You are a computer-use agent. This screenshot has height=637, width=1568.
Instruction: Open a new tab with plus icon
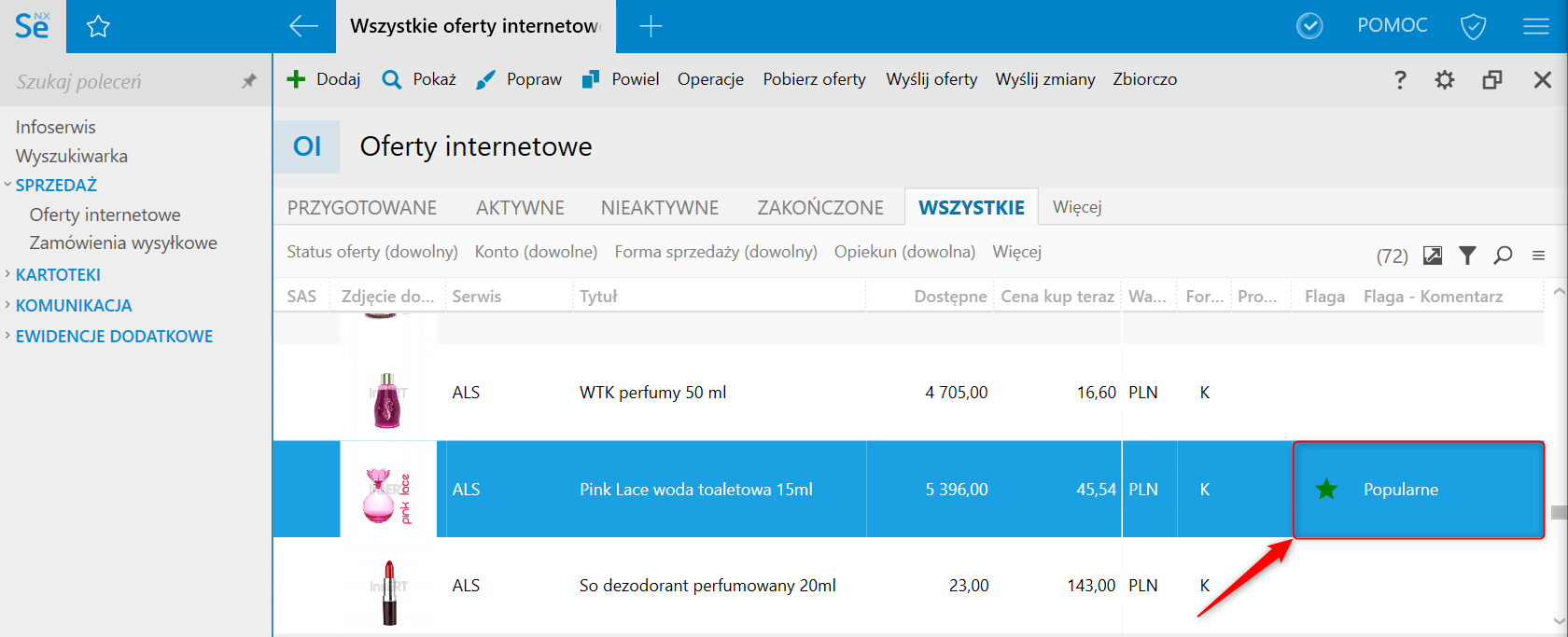pyautogui.click(x=651, y=26)
